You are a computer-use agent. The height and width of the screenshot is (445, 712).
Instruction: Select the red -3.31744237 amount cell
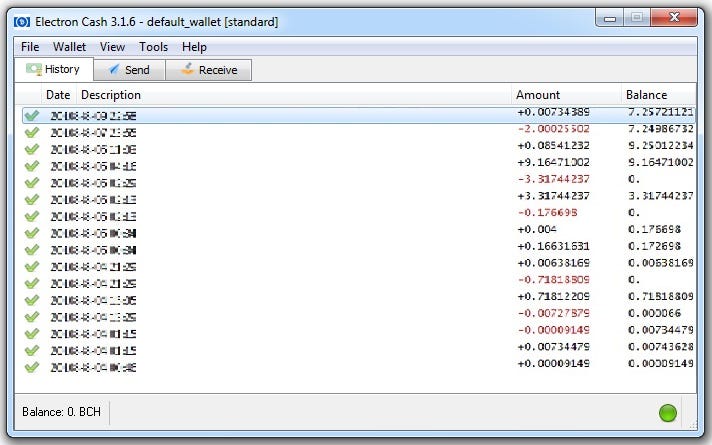(x=554, y=179)
